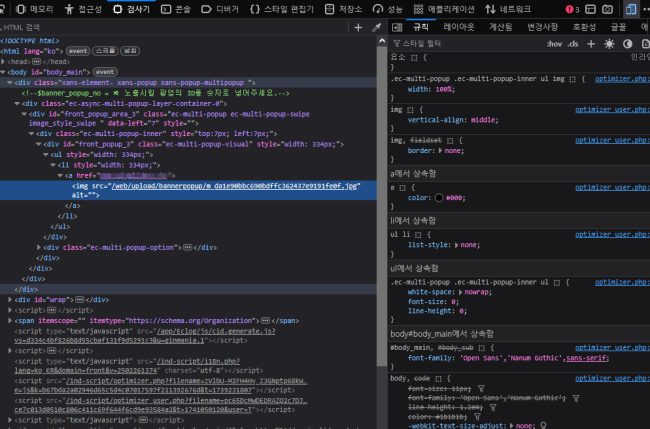
Task: Toggle the .cls class panel
Action: (x=572, y=44)
